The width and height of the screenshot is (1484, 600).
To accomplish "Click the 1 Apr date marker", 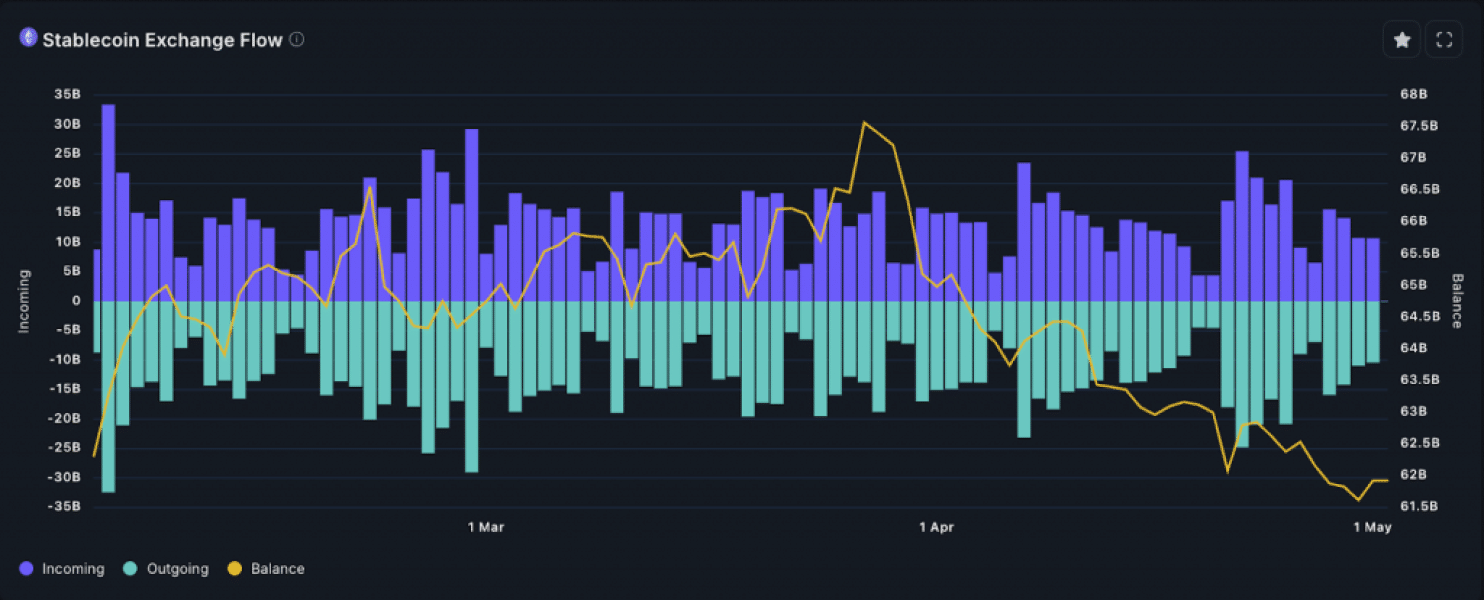I will 938,526.
